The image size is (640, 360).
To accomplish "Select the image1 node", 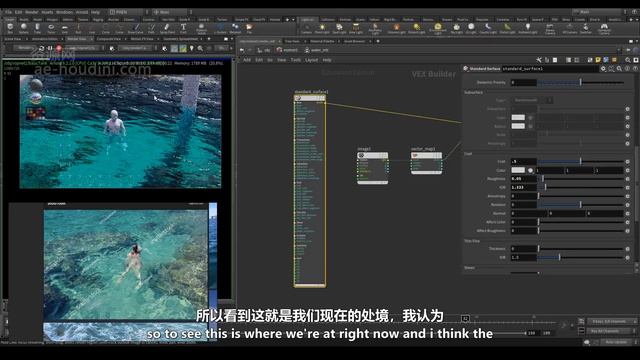I will tap(373, 168).
